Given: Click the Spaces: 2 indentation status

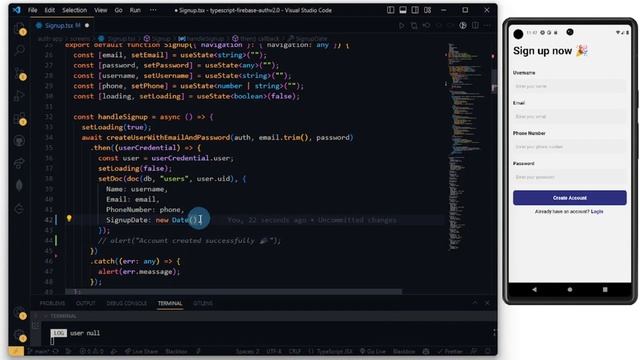Looking at the screenshot, I should pos(247,351).
